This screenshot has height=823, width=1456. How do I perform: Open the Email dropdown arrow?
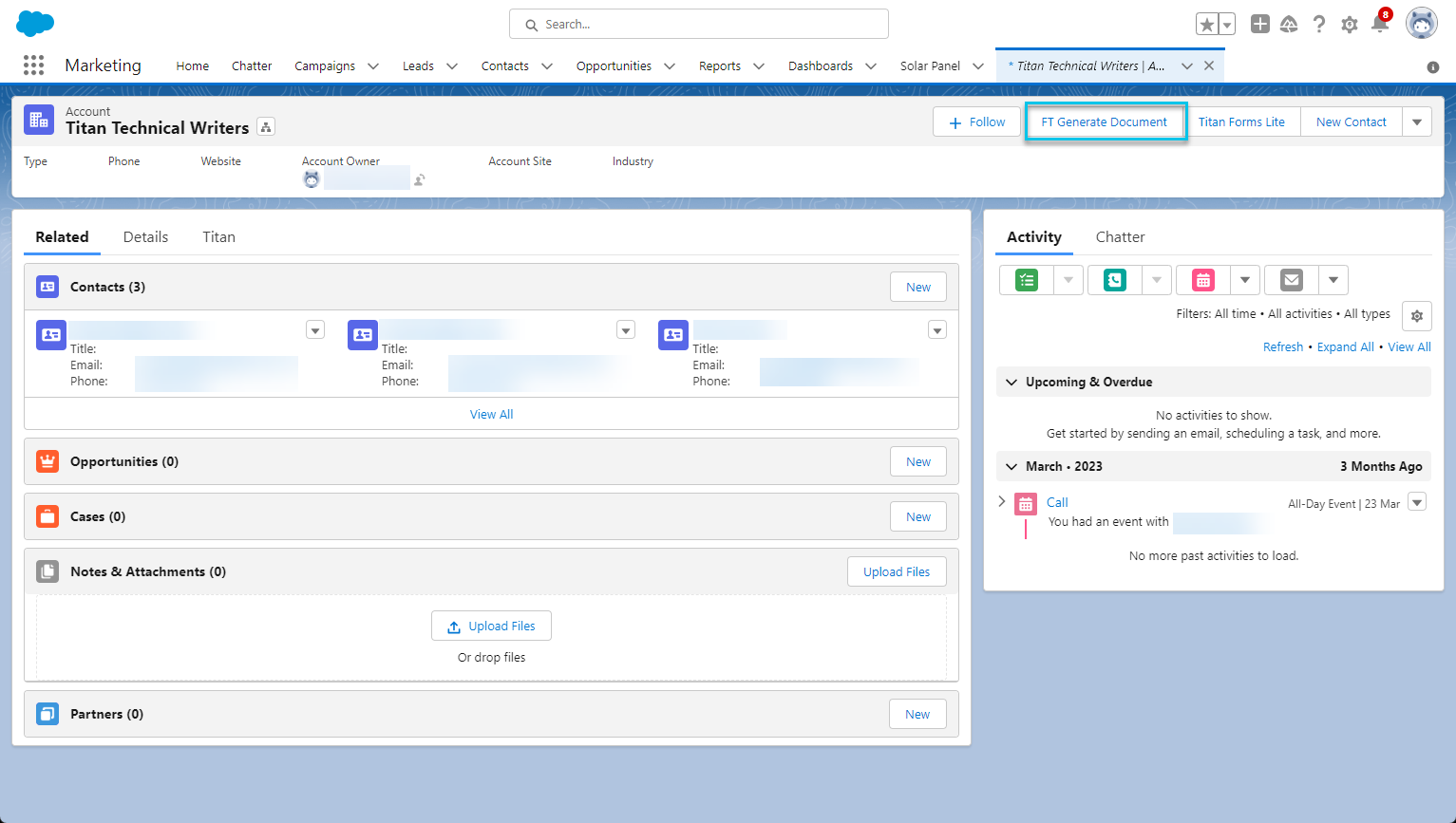click(1333, 280)
